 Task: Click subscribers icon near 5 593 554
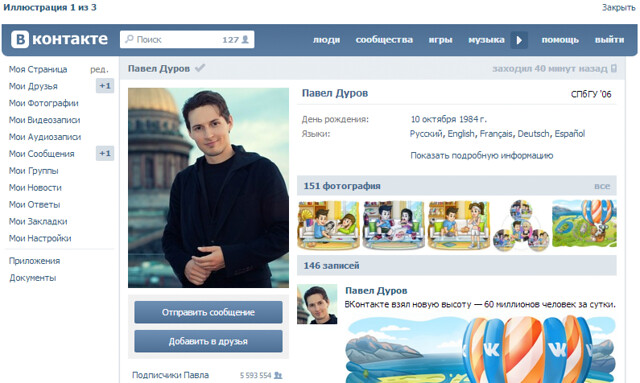coord(278,375)
